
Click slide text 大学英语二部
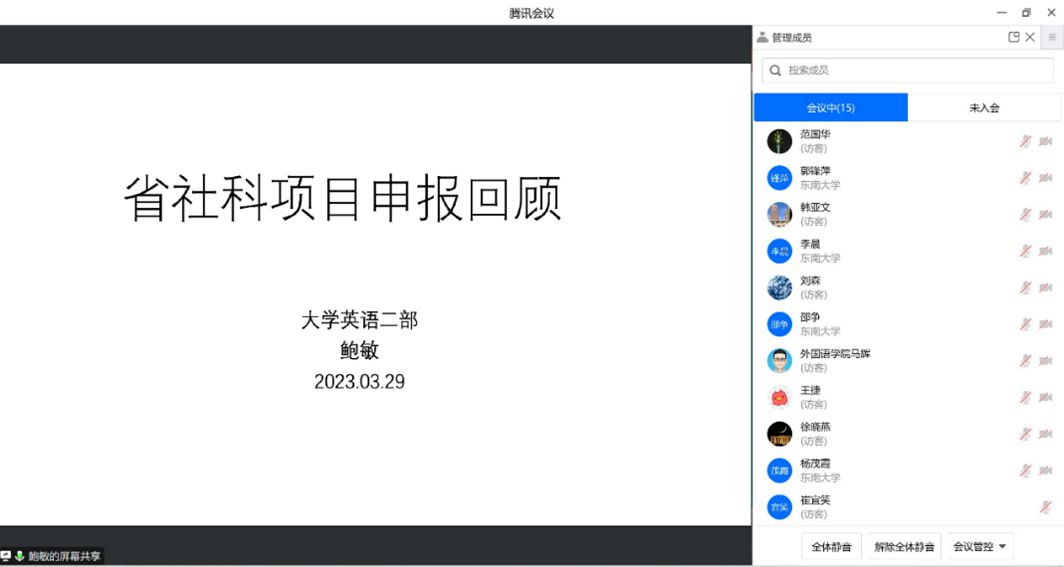pyautogui.click(x=359, y=319)
